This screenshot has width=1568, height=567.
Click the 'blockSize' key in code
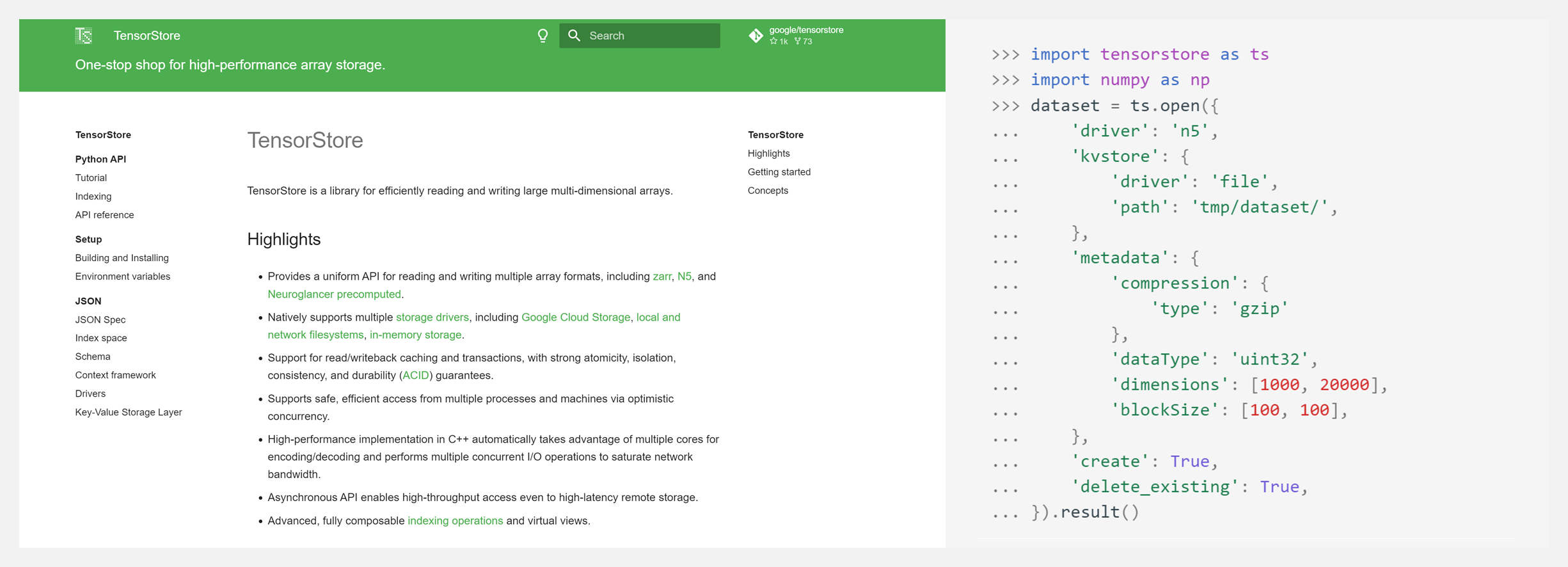1165,410
